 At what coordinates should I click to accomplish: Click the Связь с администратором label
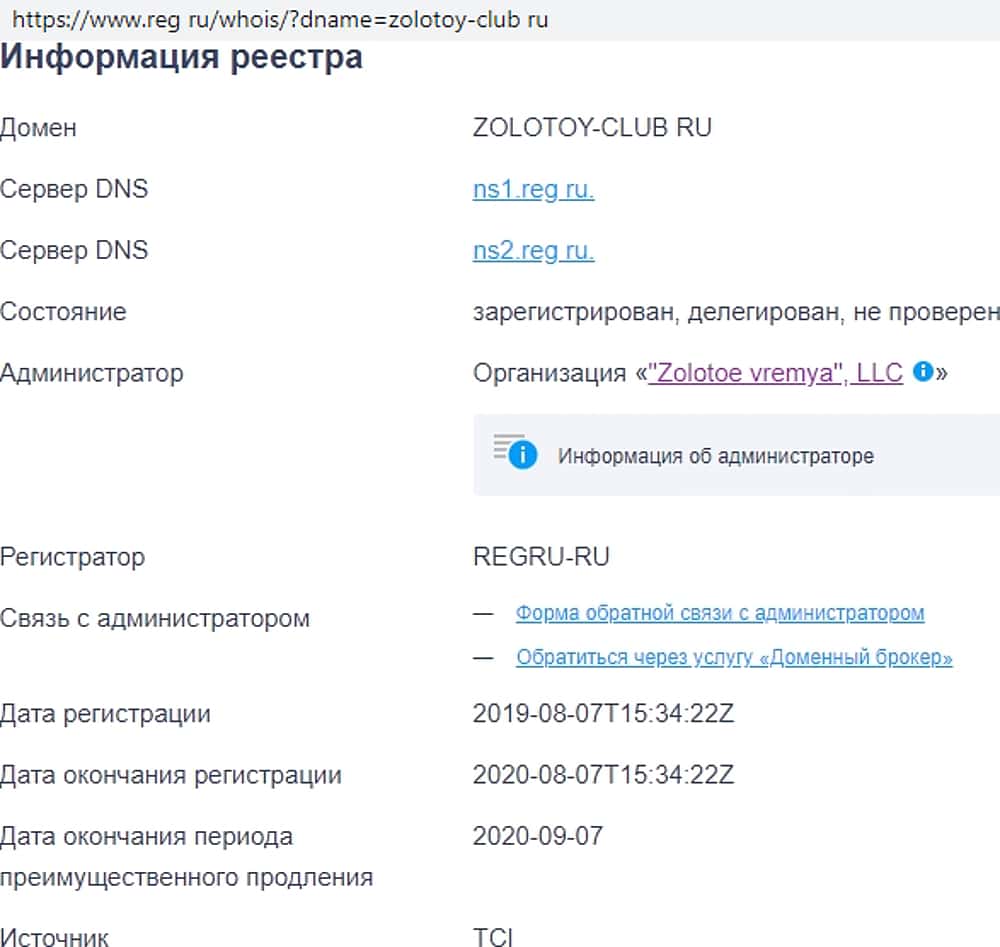pyautogui.click(x=155, y=618)
